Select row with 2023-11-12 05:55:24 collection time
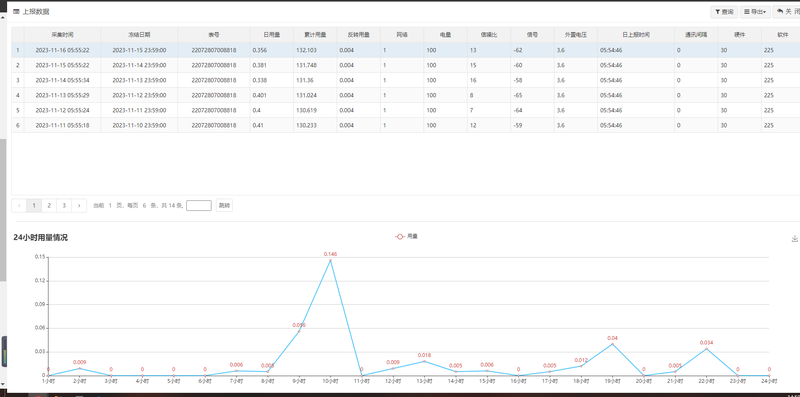This screenshot has width=800, height=397. [406, 110]
